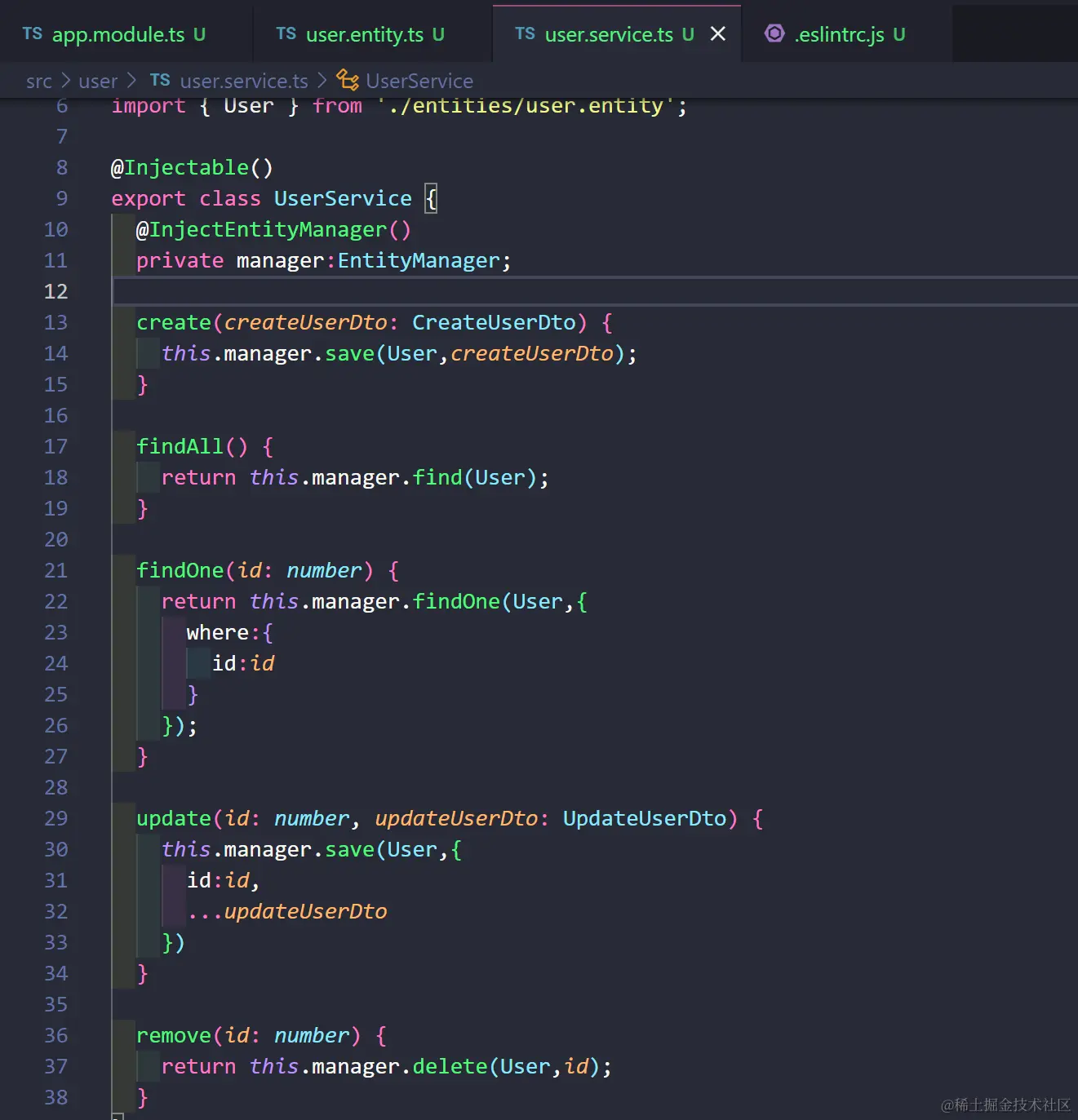
Task: Select the user.service.ts tab
Action: click(617, 33)
